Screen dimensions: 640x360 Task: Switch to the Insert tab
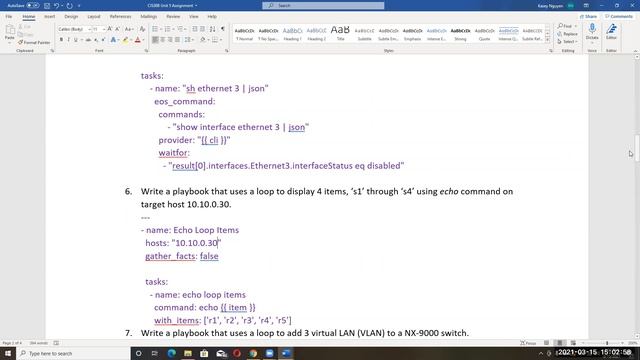pyautogui.click(x=49, y=17)
